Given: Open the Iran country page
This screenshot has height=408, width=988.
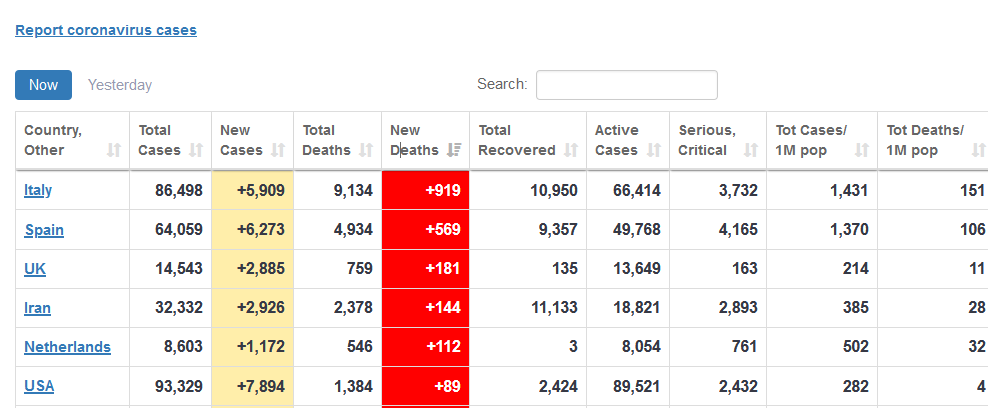Looking at the screenshot, I should (x=38, y=308).
